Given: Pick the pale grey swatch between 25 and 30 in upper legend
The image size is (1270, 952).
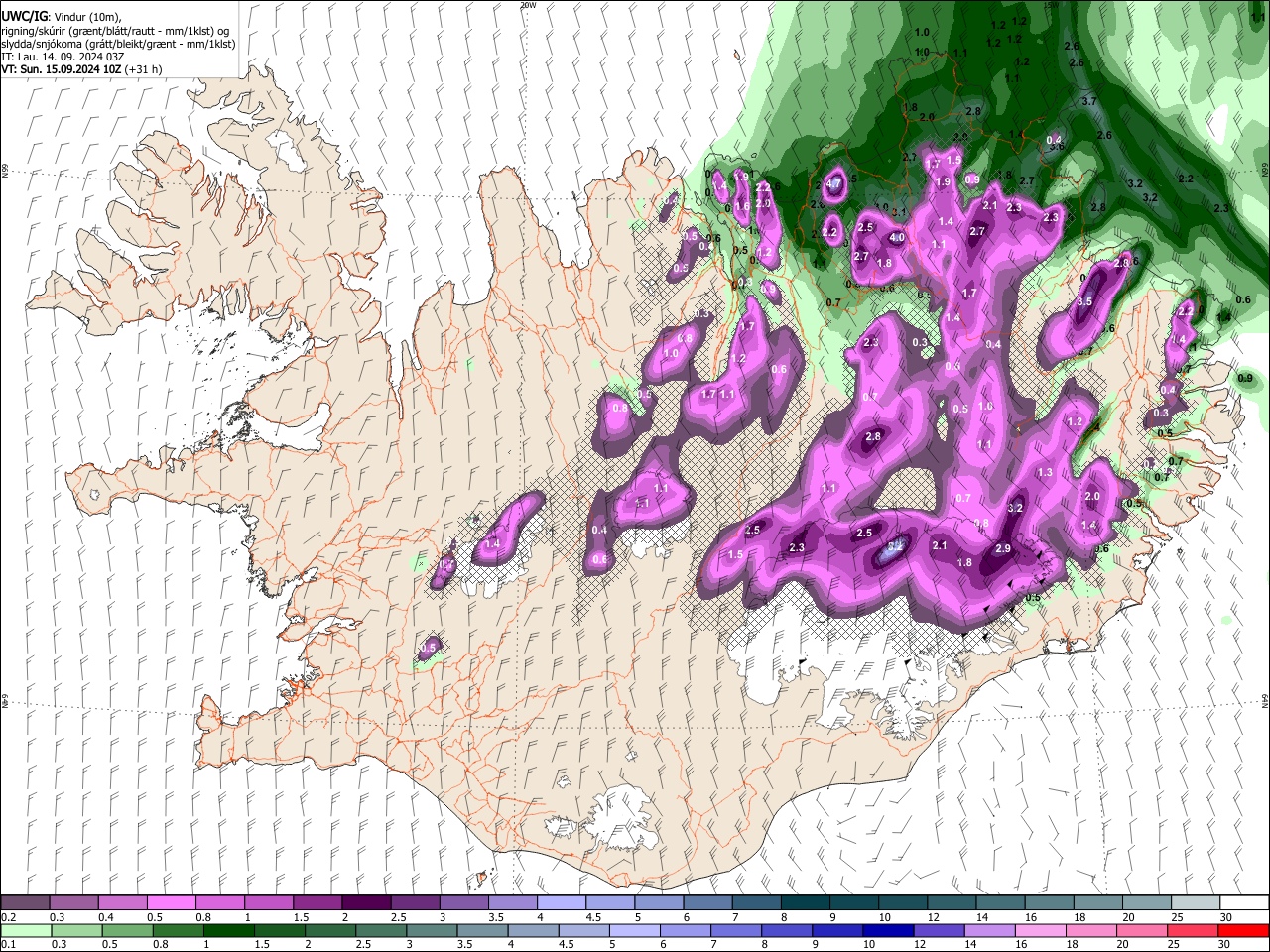Looking at the screenshot, I should tap(1197, 903).
